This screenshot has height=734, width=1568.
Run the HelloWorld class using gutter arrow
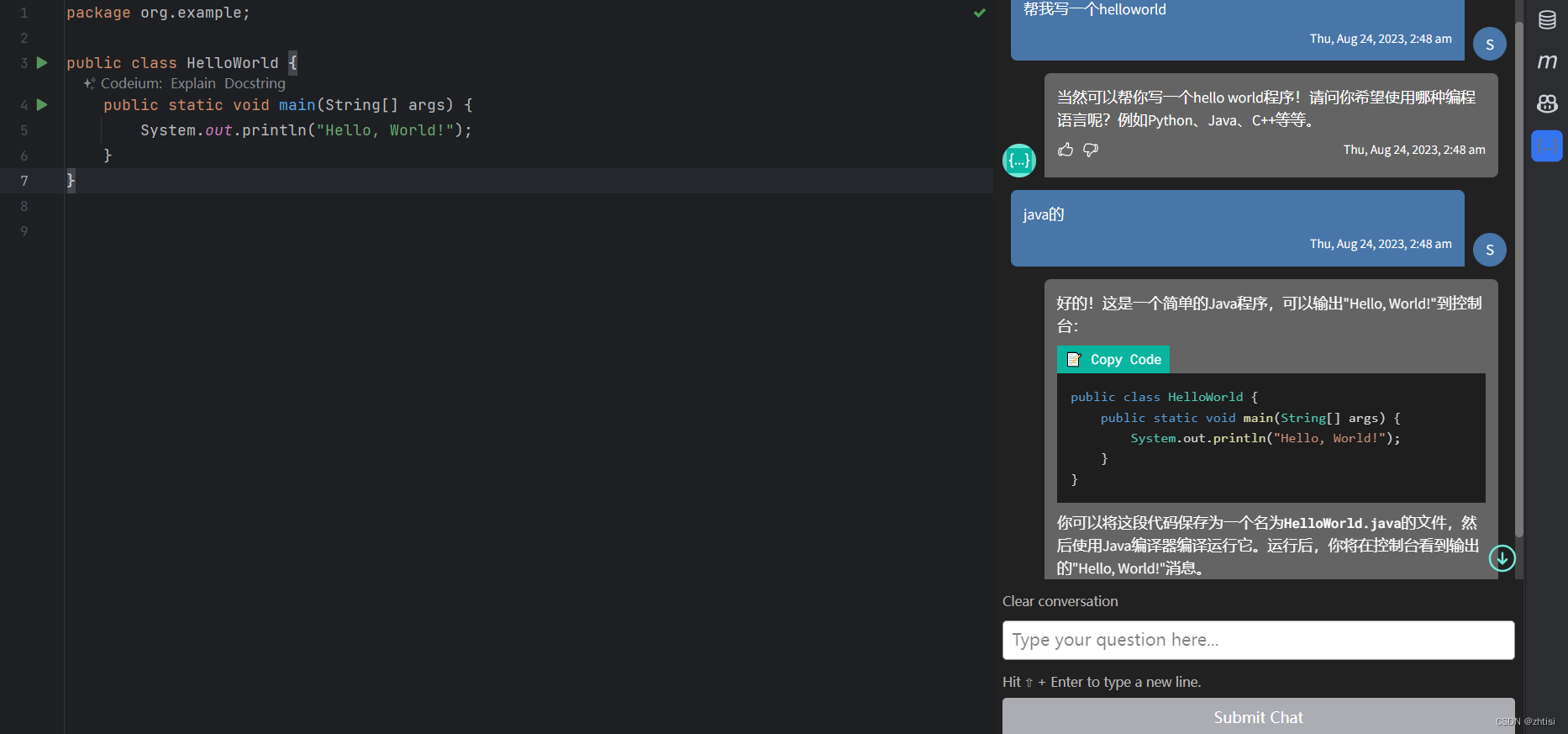click(42, 63)
